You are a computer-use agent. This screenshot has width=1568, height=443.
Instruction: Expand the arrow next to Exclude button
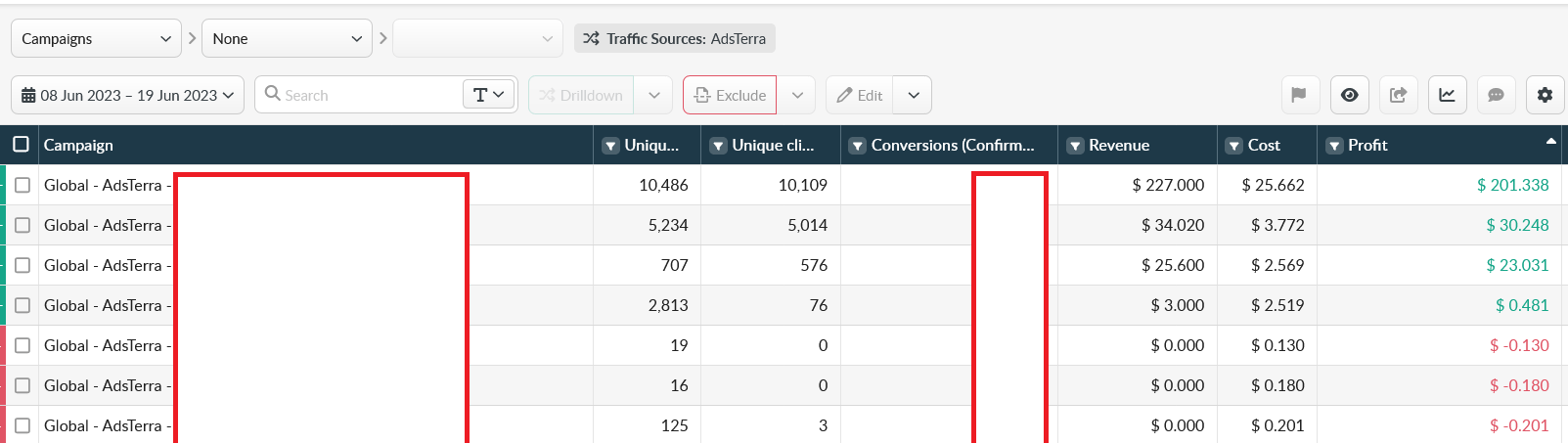pyautogui.click(x=797, y=95)
